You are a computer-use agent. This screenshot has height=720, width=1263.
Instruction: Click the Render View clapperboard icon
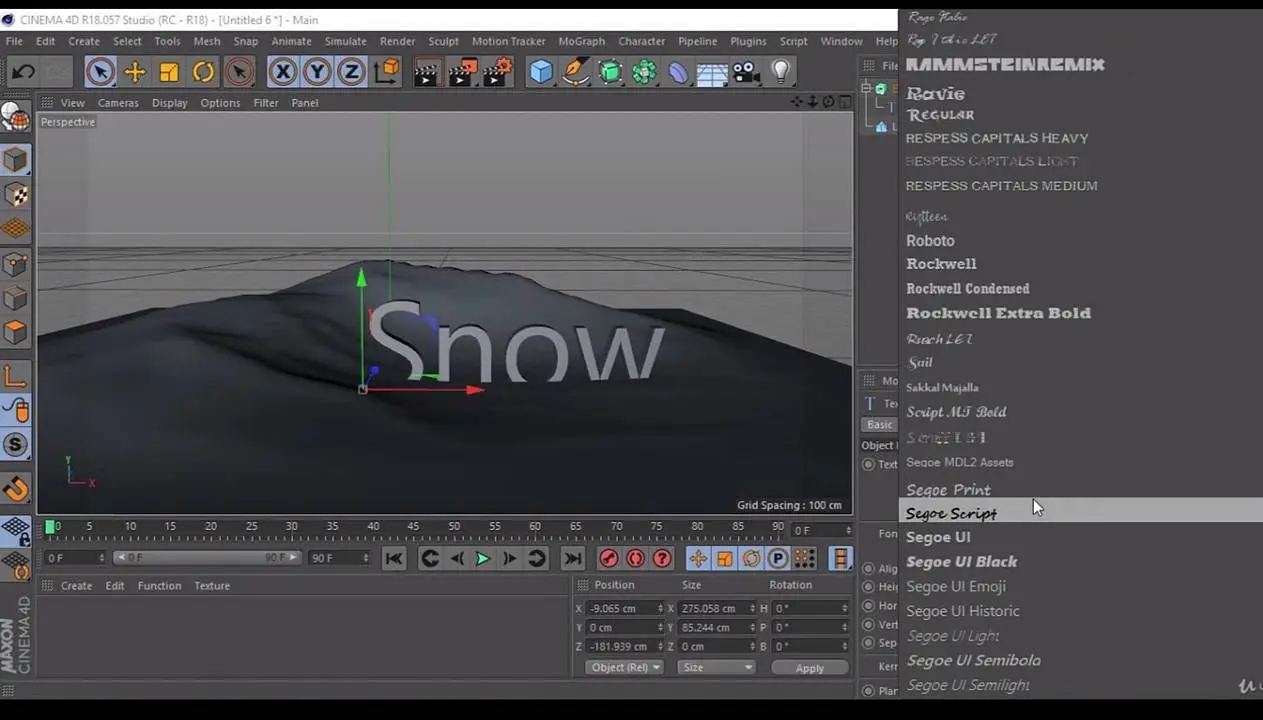click(427, 71)
